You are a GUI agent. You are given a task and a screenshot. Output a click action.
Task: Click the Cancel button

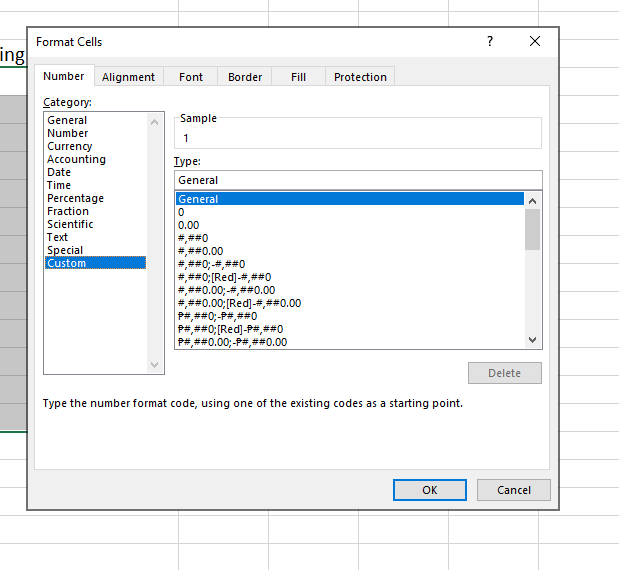pos(513,490)
